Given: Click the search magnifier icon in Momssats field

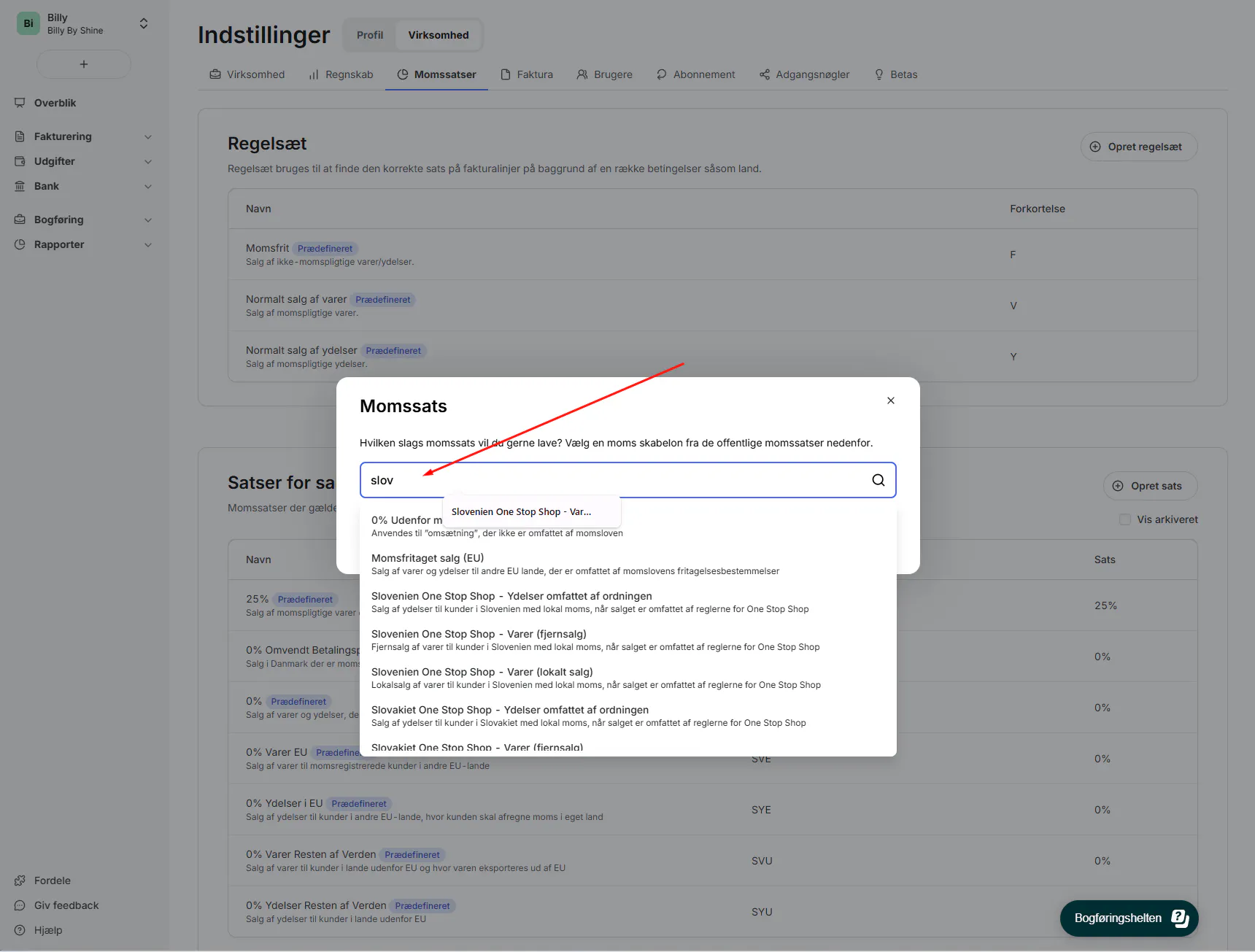Looking at the screenshot, I should pyautogui.click(x=878, y=480).
